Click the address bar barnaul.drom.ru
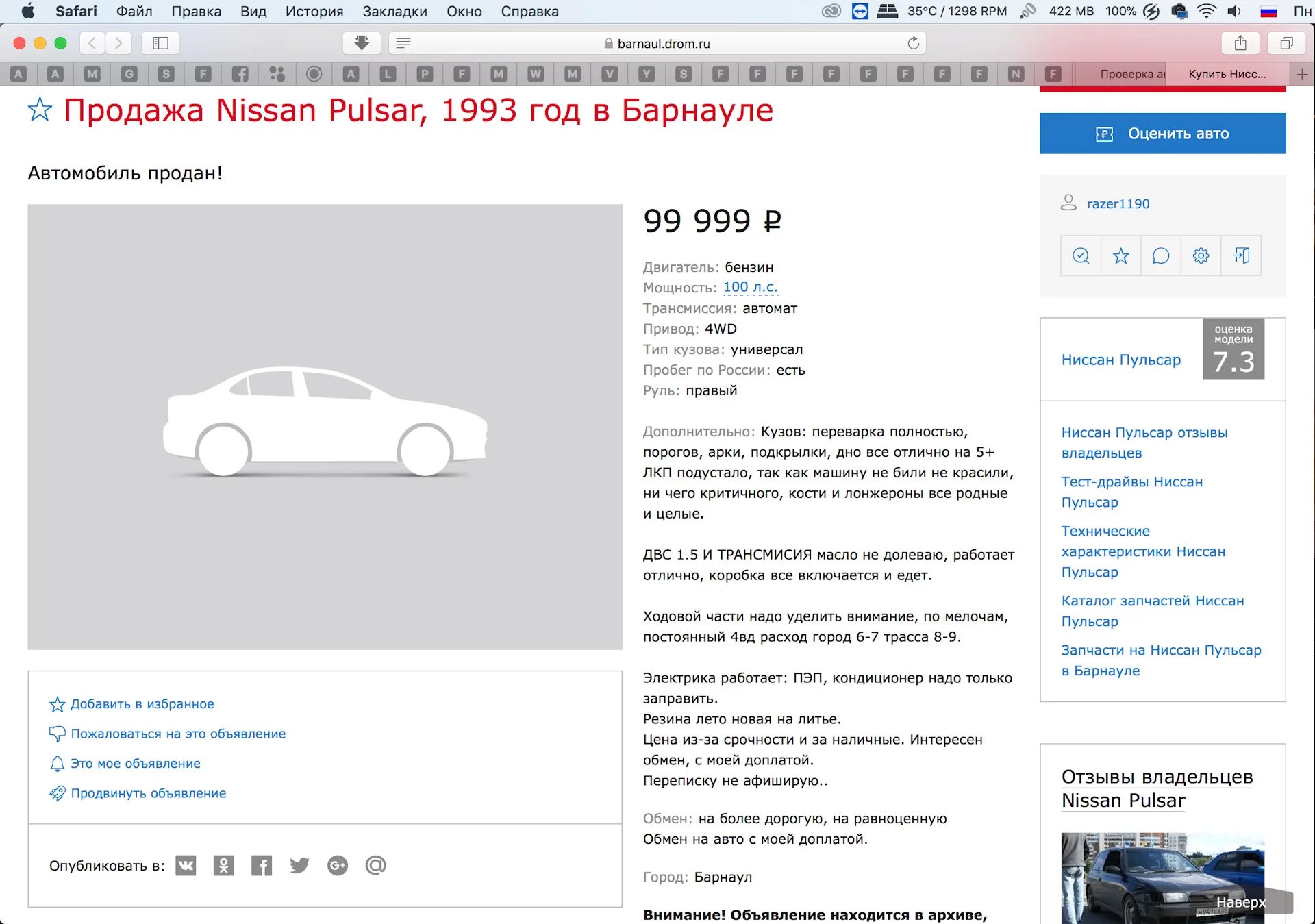Viewport: 1315px width, 924px height. click(x=657, y=43)
